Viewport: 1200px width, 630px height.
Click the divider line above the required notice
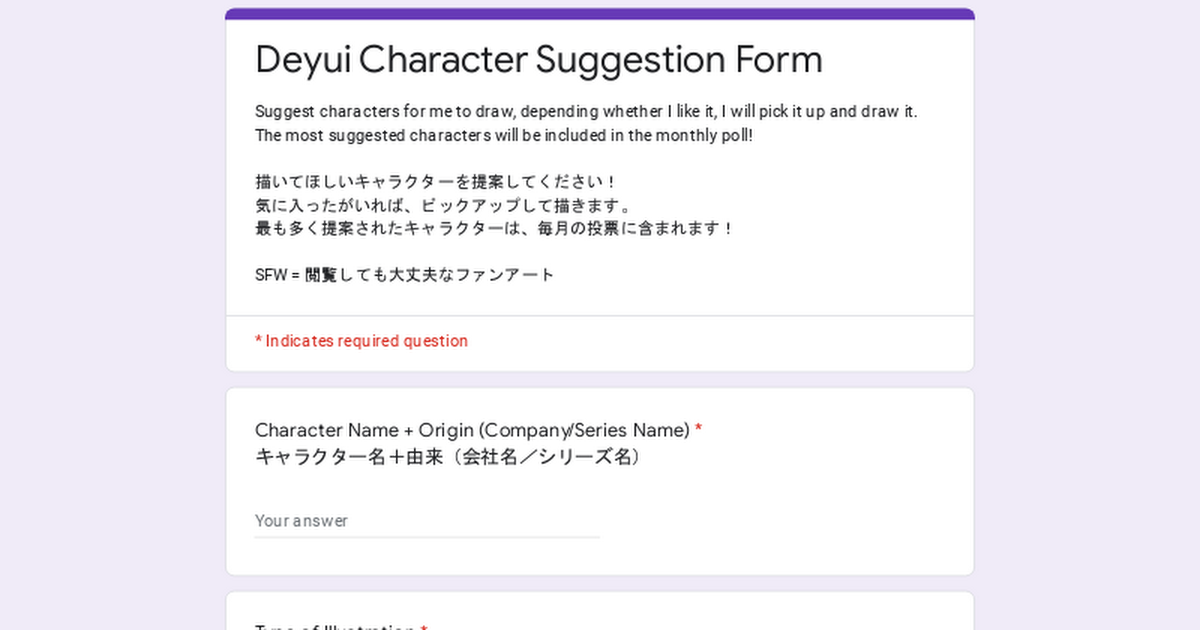point(600,316)
